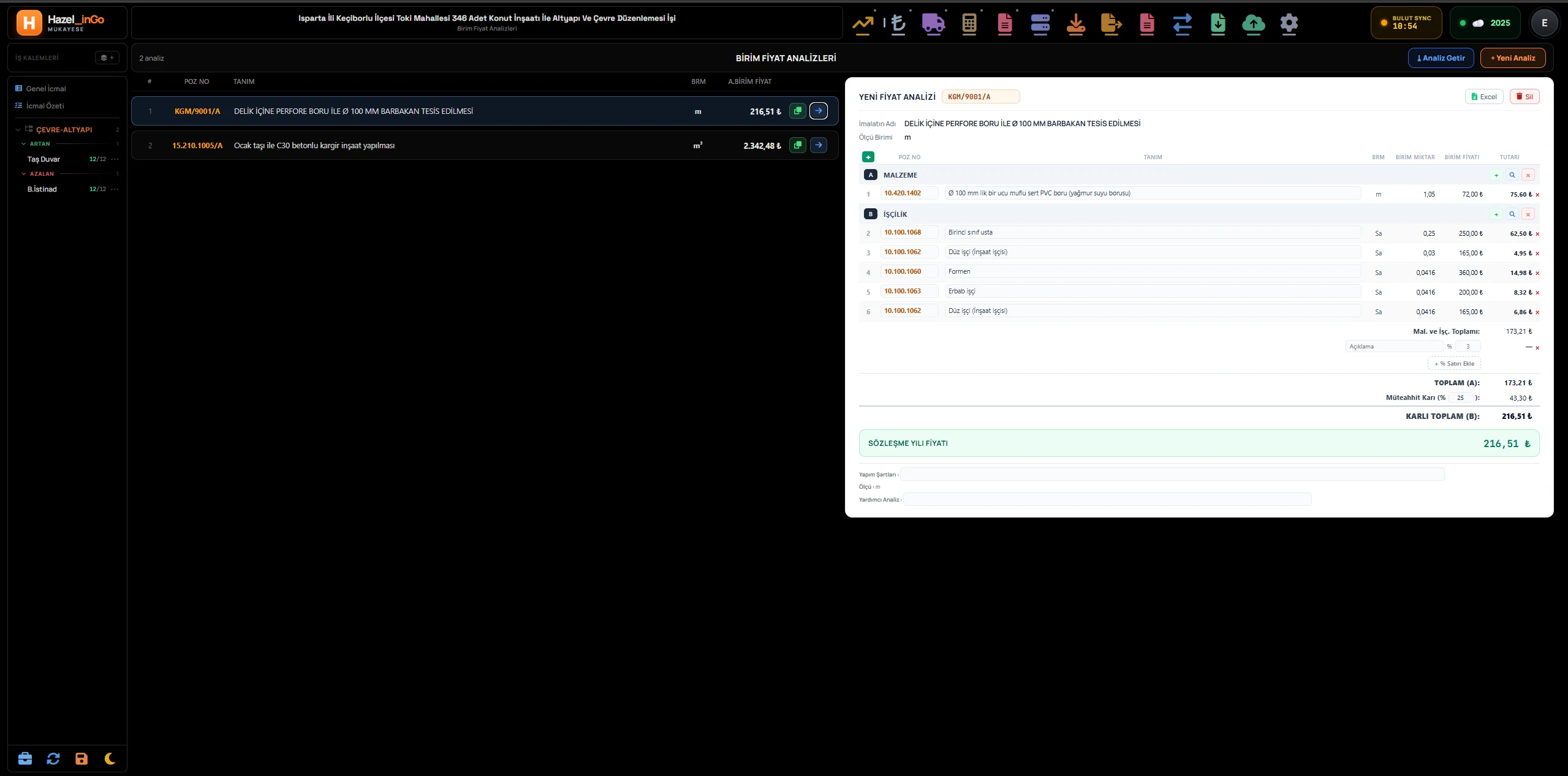The height and width of the screenshot is (776, 1568).
Task: Click the refresh sync icon at bottom left
Action: click(53, 759)
